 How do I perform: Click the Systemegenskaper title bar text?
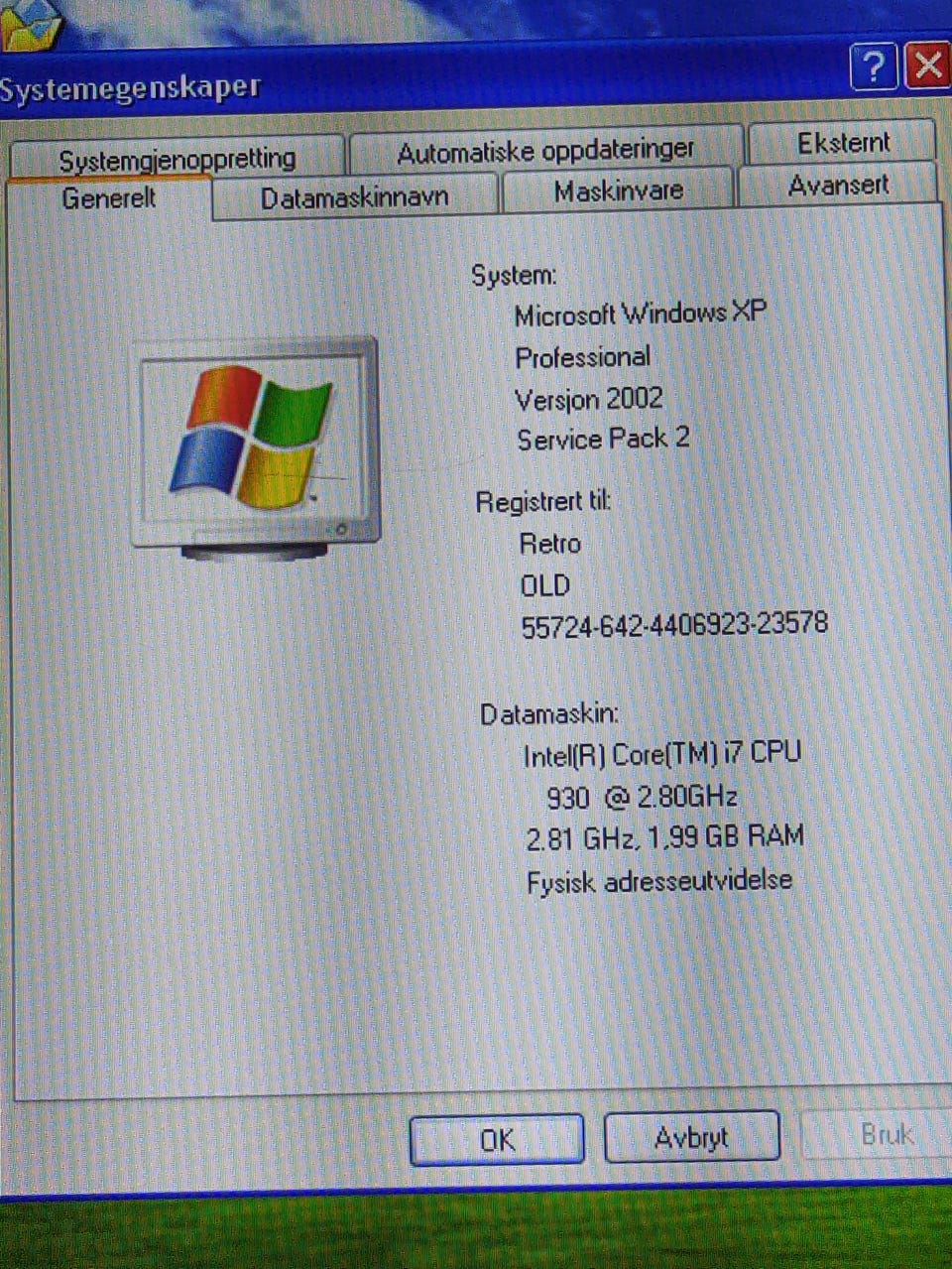(x=129, y=87)
